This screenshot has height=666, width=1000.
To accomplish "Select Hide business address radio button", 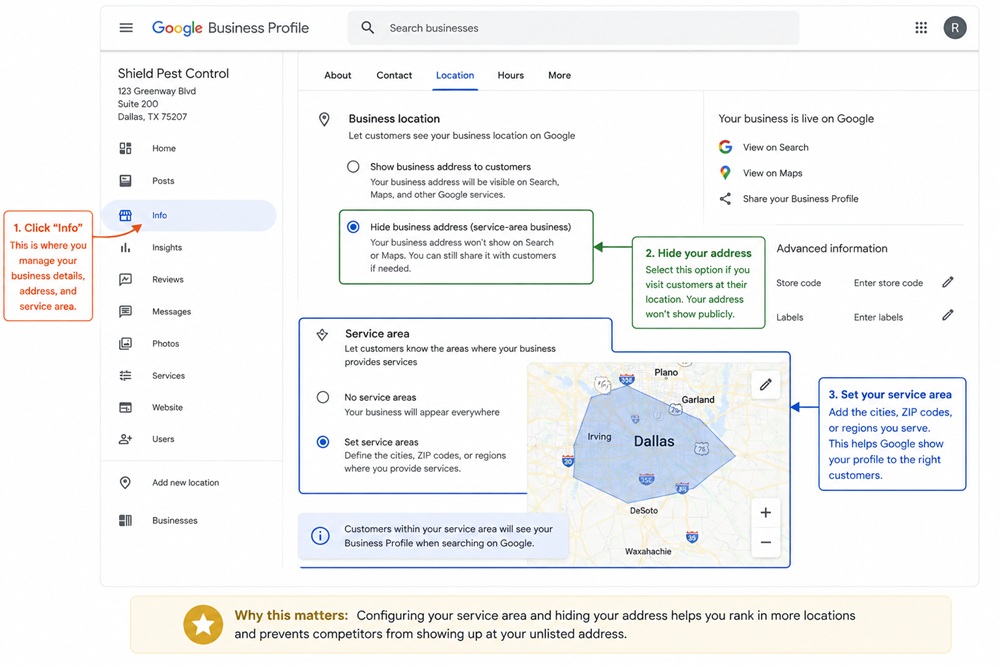I will click(353, 227).
